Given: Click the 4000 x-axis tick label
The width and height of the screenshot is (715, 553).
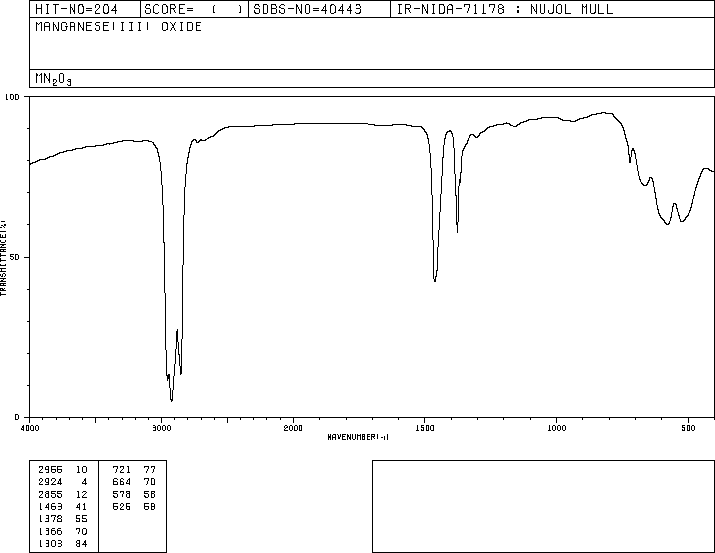Looking at the screenshot, I should point(30,428).
